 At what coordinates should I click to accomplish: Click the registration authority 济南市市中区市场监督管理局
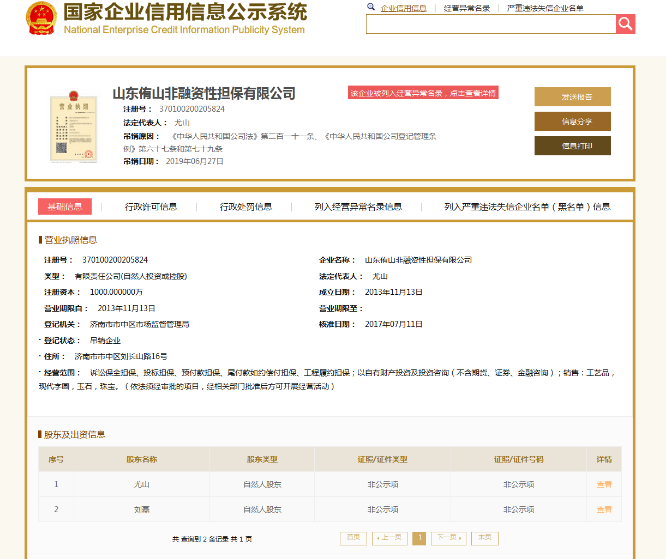point(140,325)
